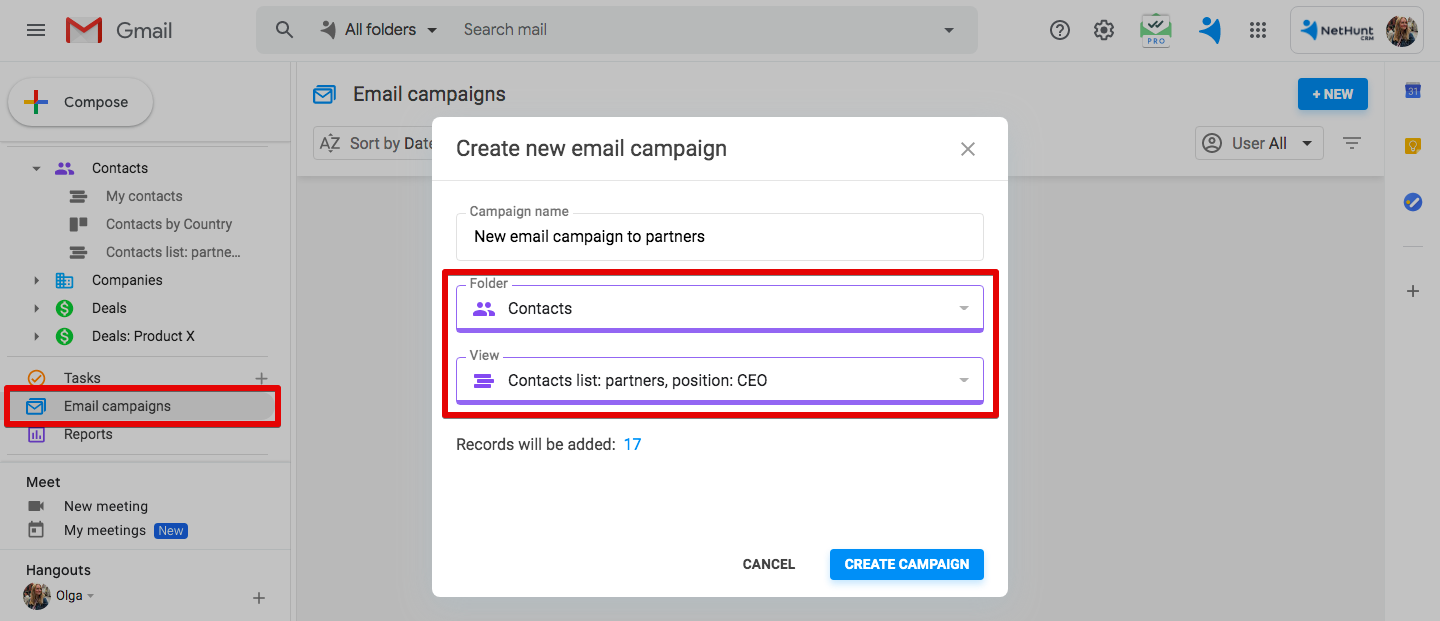Close the Create new email campaign dialog
Viewport: 1440px width, 621px height.
[967, 149]
